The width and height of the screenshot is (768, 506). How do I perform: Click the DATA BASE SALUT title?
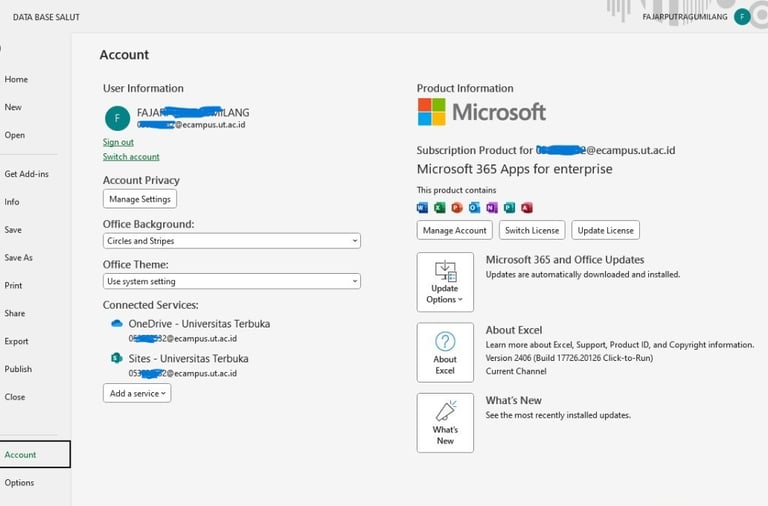coord(46,17)
